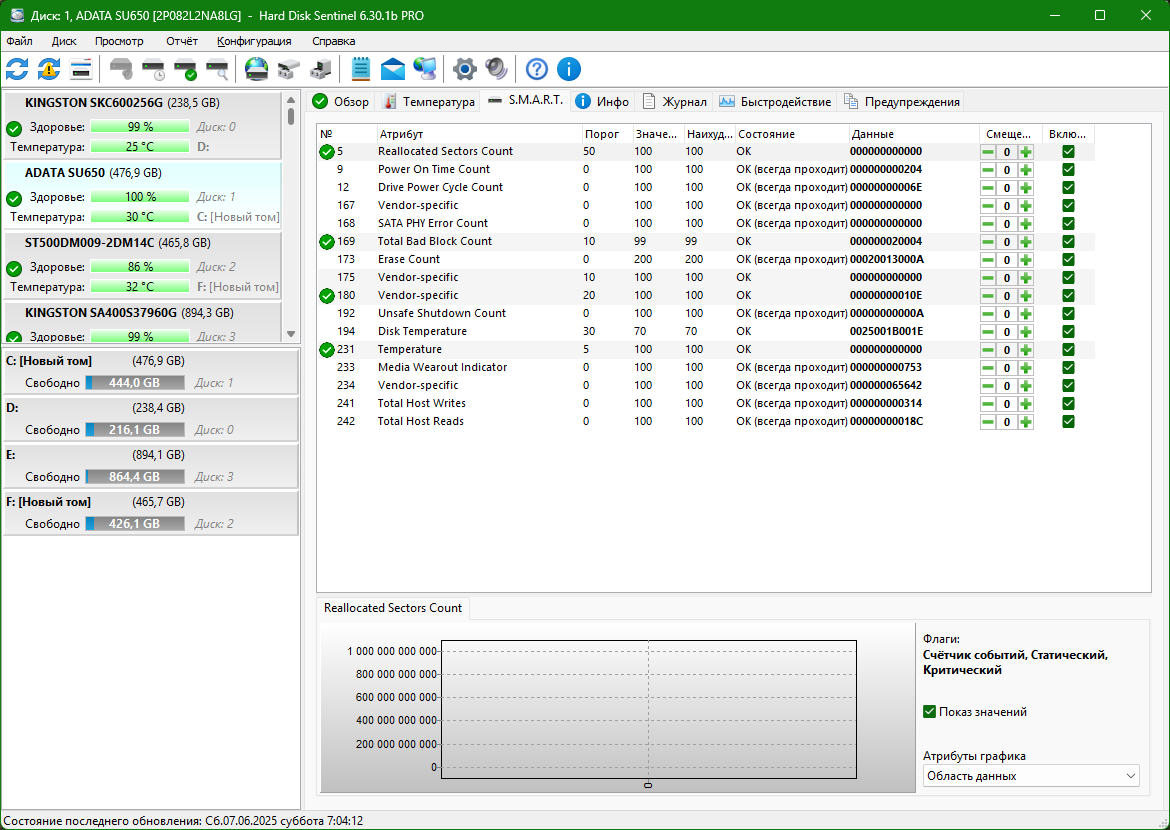Click the blue refresh toolbar icon
1170x830 pixels.
click(x=17, y=69)
